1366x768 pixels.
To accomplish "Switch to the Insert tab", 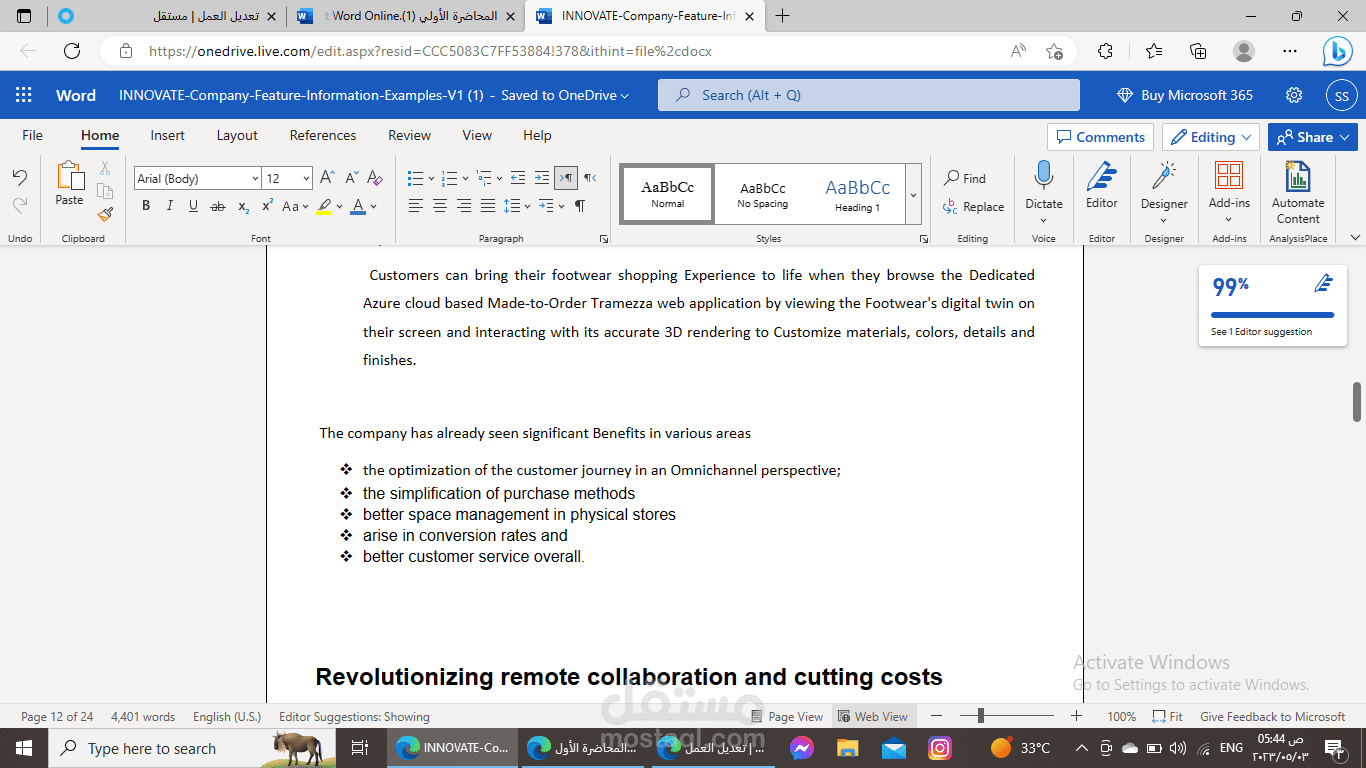I will tap(168, 135).
